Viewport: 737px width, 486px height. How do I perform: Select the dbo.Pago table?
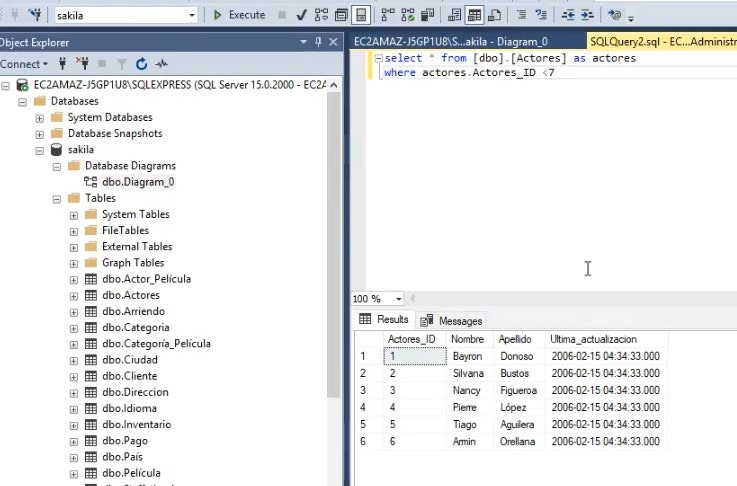(x=125, y=440)
